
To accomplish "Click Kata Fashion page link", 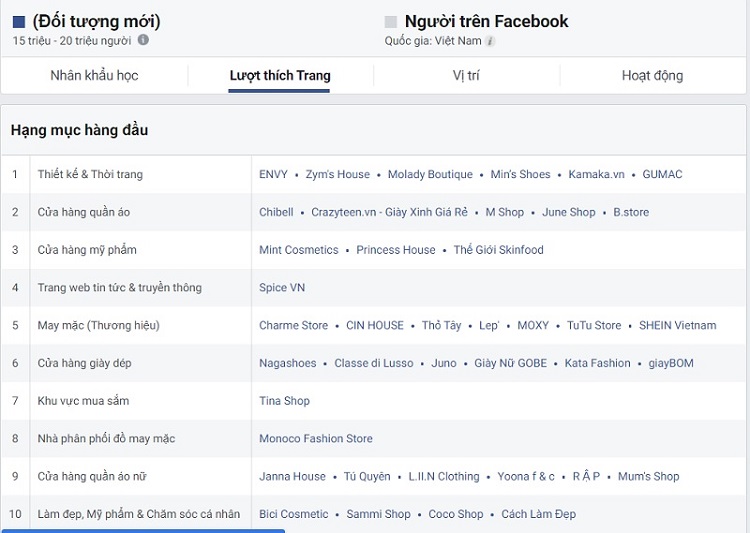I will 597,363.
